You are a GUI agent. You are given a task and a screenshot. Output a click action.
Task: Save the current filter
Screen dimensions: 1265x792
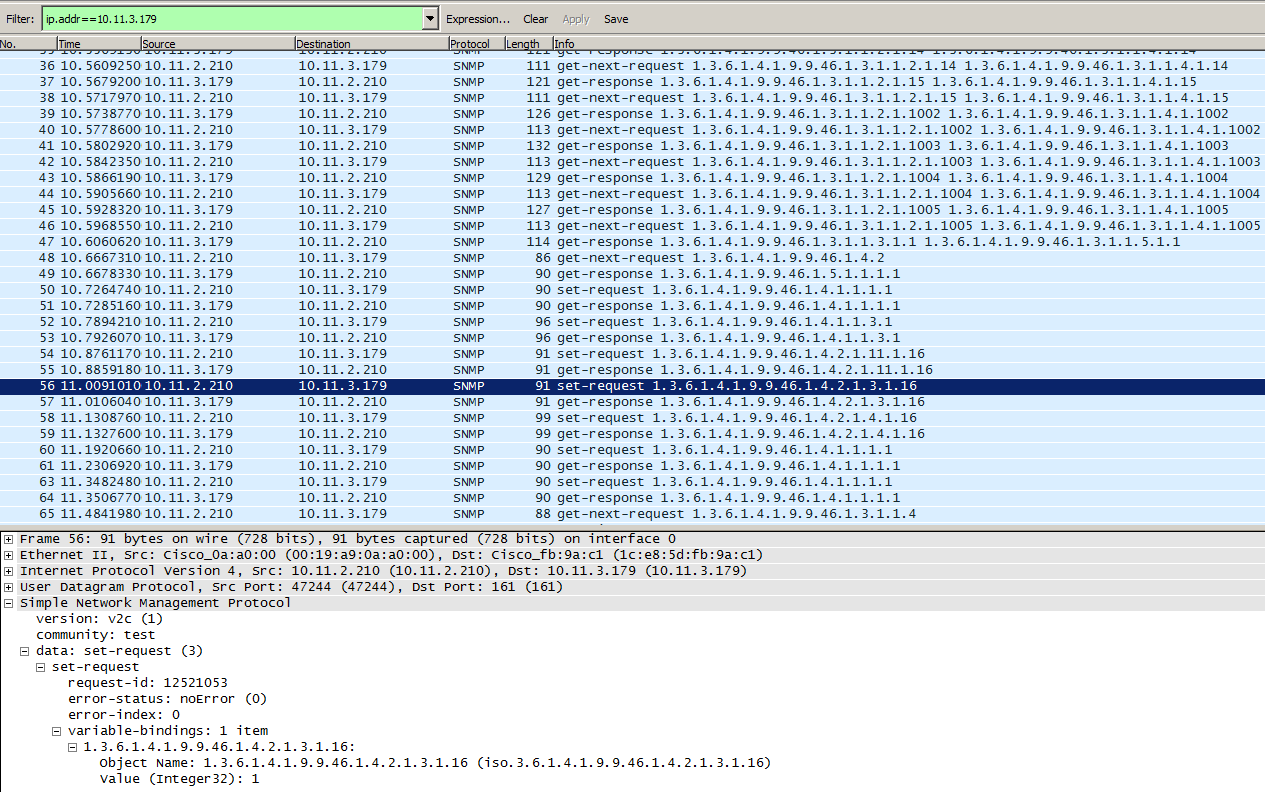[x=616, y=19]
